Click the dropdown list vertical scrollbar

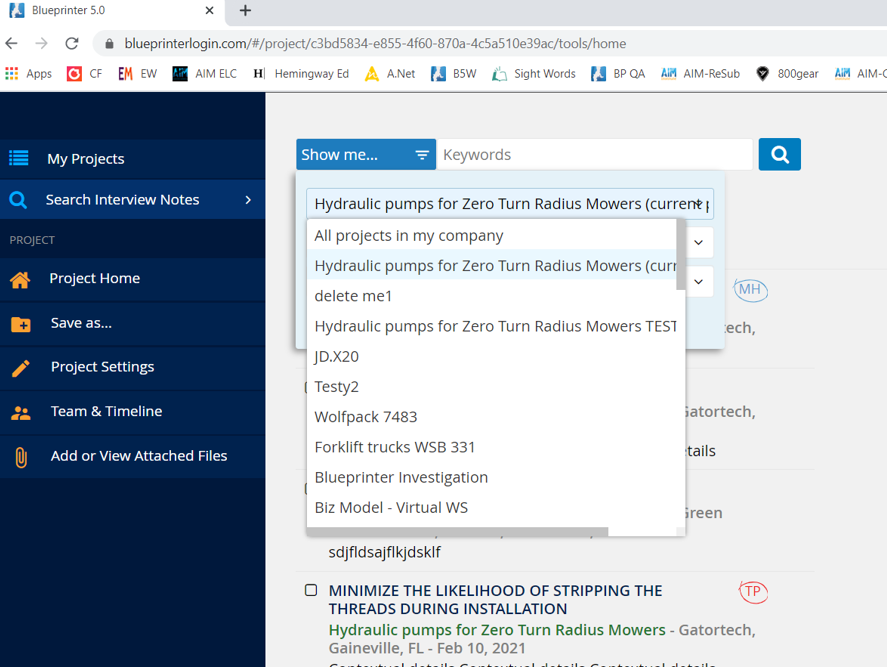click(x=681, y=255)
